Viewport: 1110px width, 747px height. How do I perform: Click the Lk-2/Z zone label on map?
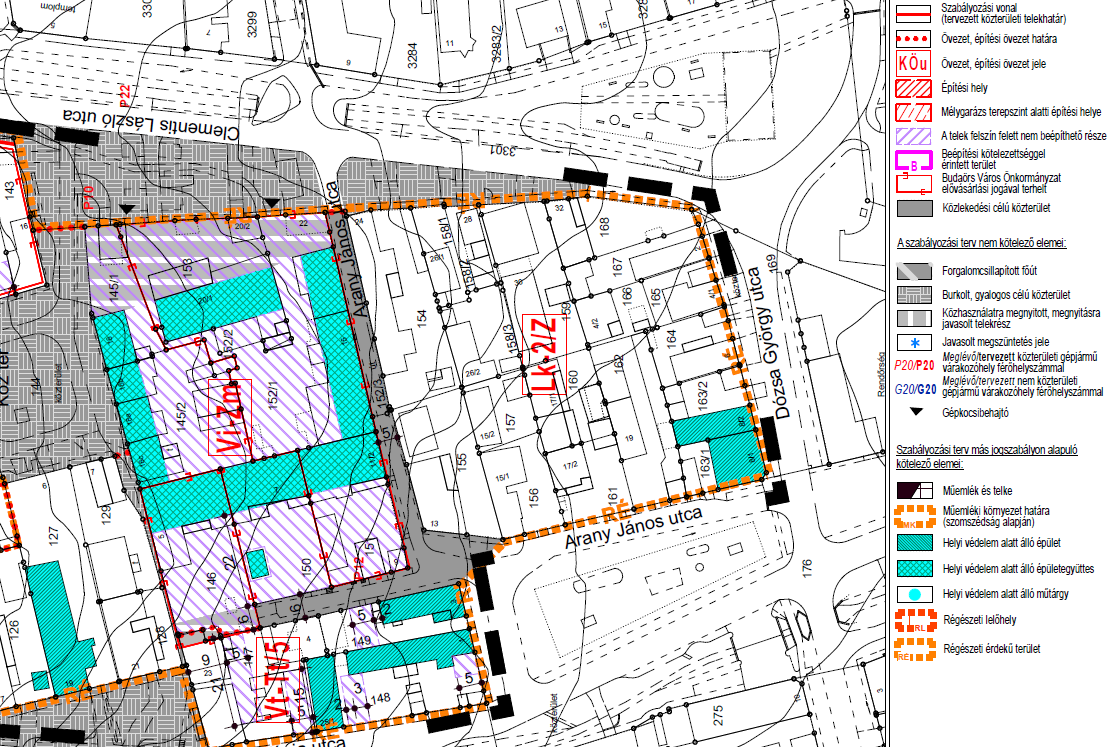click(544, 354)
